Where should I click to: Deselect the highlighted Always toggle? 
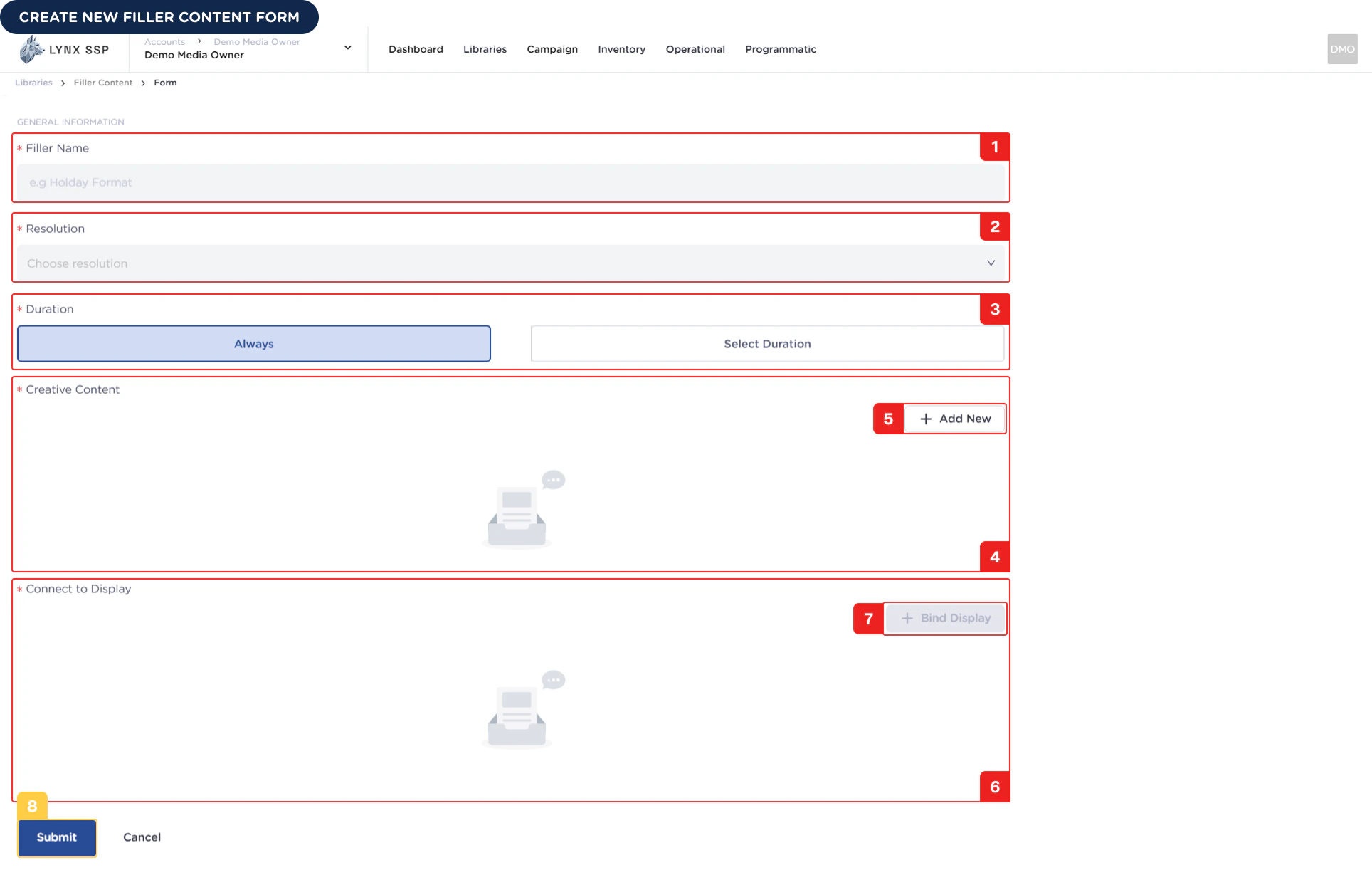[x=254, y=343]
